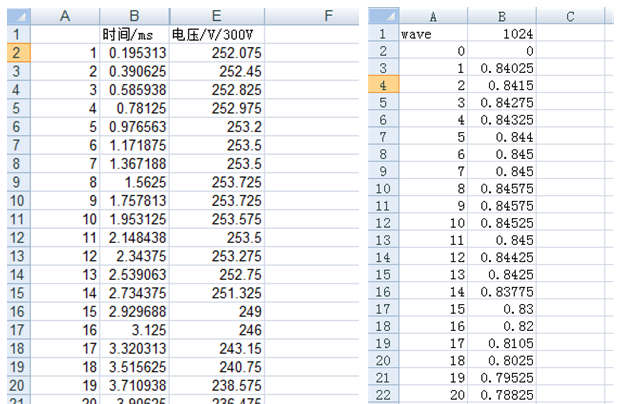
Task: Select column C header in right spreadsheet
Action: click(570, 16)
